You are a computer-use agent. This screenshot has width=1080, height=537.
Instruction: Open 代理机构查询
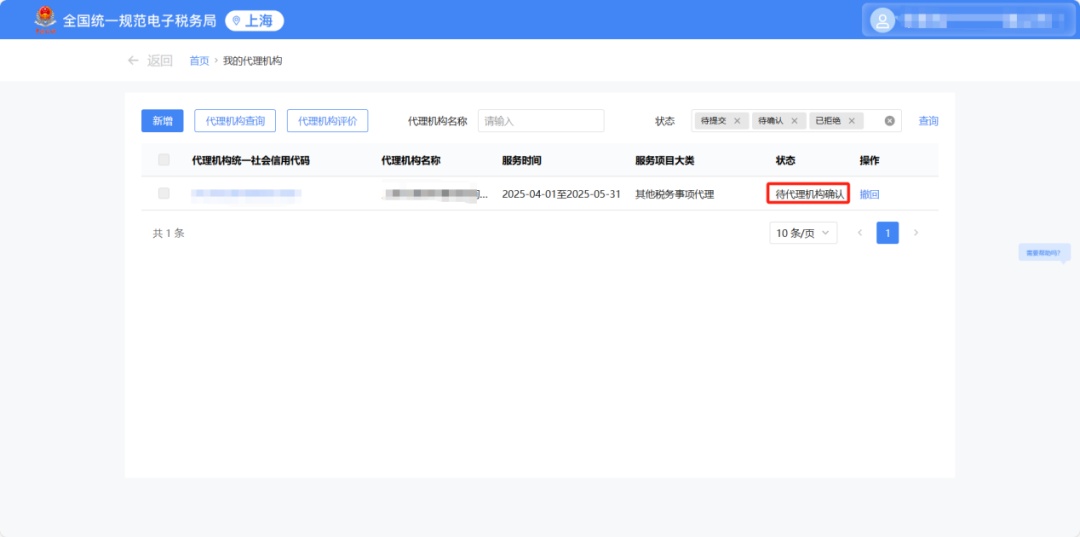click(235, 121)
